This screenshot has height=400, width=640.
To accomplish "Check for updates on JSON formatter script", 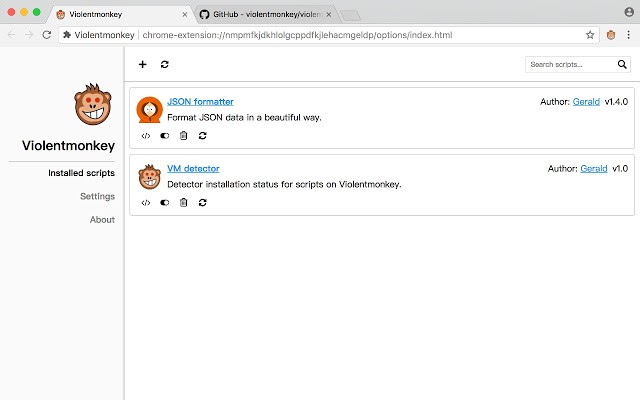I will point(202,135).
